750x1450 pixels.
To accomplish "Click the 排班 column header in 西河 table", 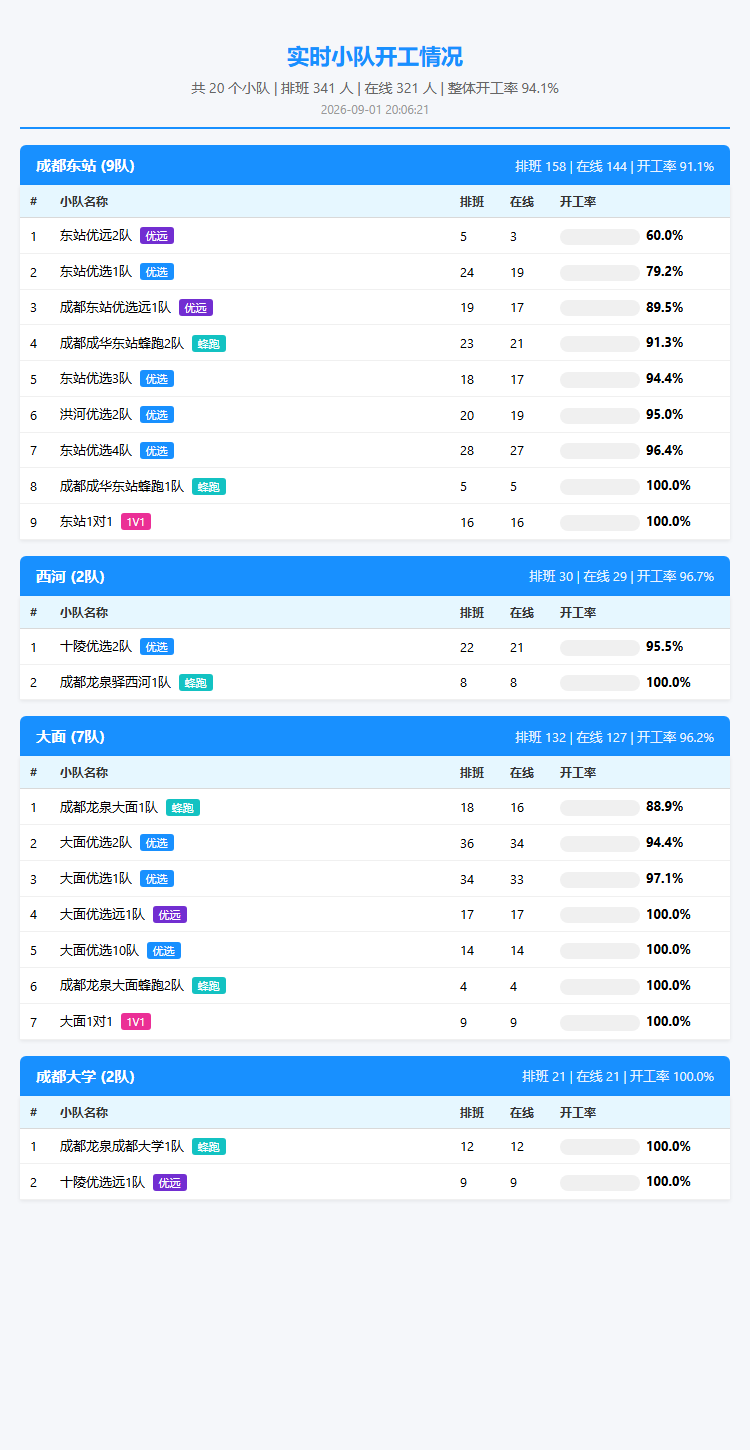I will pos(472,613).
